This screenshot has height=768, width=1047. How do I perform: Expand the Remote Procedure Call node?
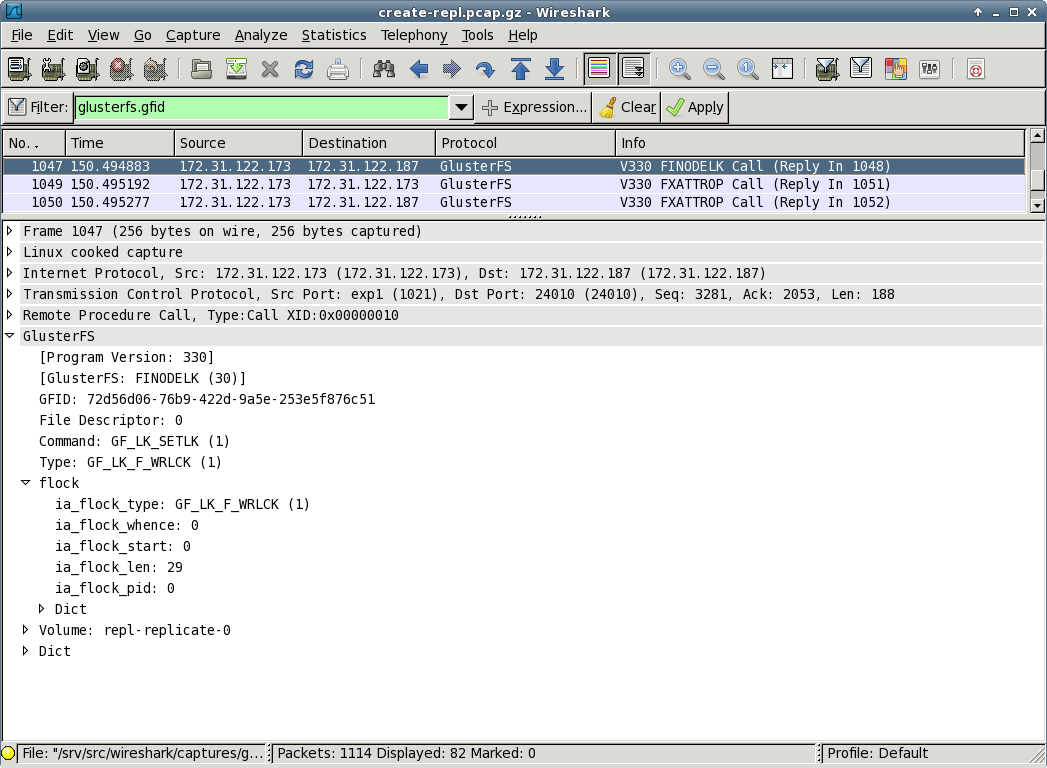[x=10, y=315]
